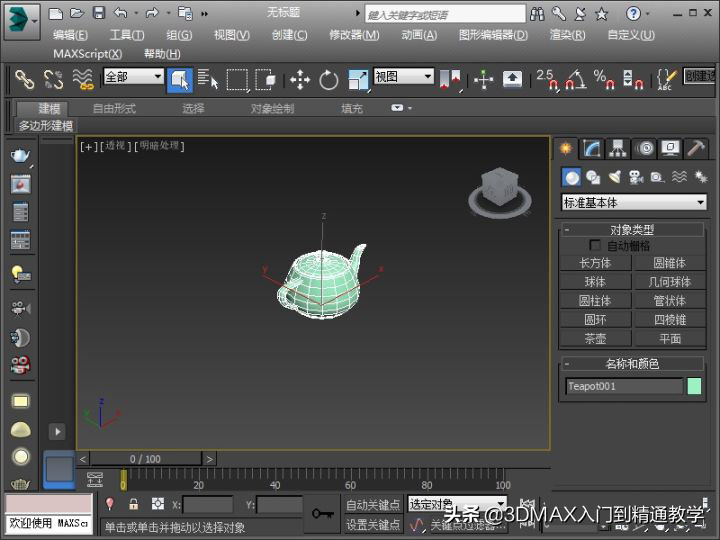Collapse the 名称和颜色 rollout

tap(632, 364)
